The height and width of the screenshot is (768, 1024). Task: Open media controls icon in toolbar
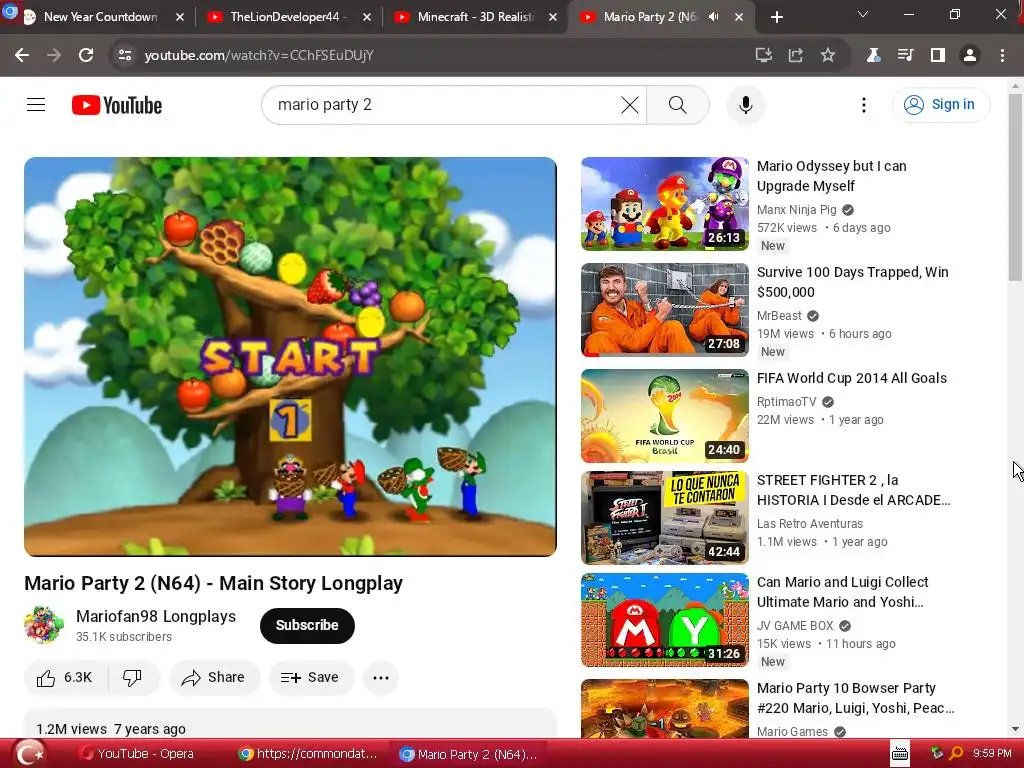[905, 56]
